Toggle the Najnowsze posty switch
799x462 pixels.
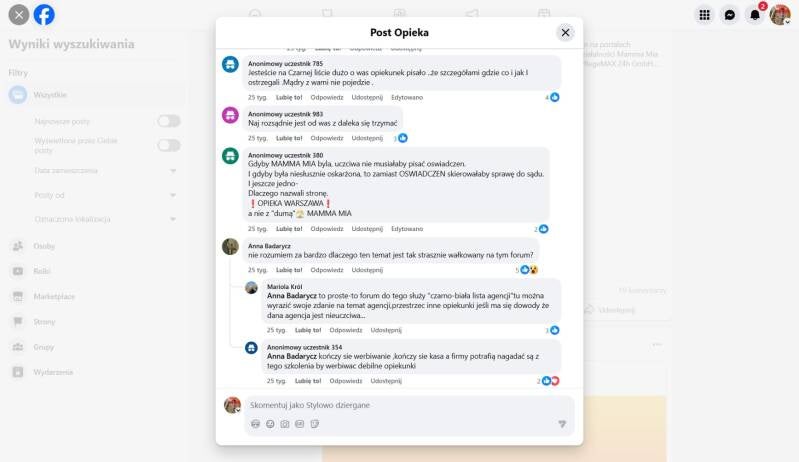[x=169, y=121]
